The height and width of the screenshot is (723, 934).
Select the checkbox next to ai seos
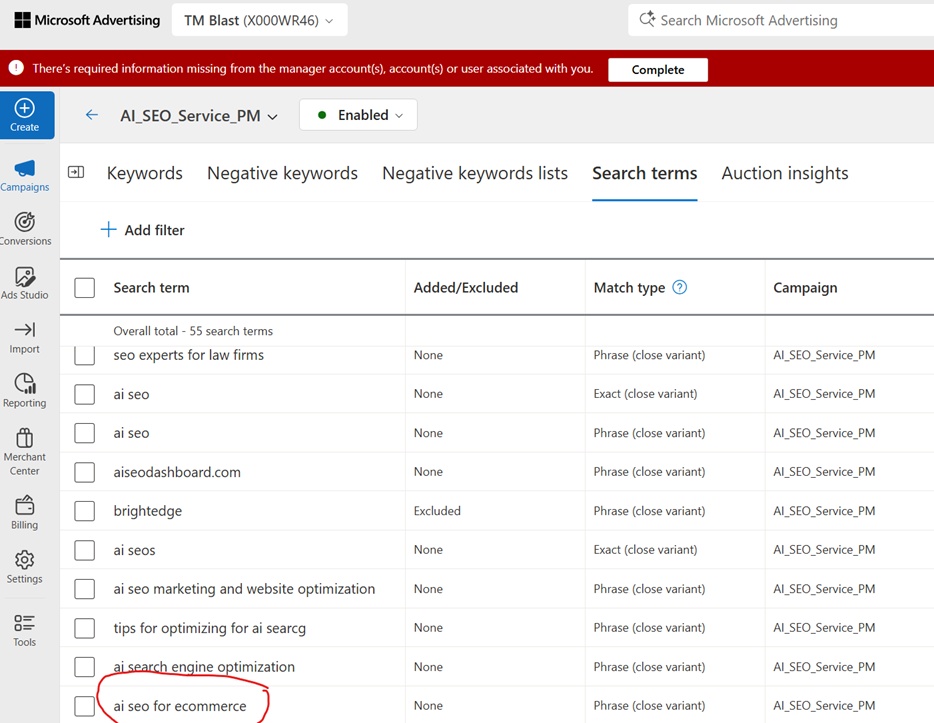pyautogui.click(x=84, y=550)
